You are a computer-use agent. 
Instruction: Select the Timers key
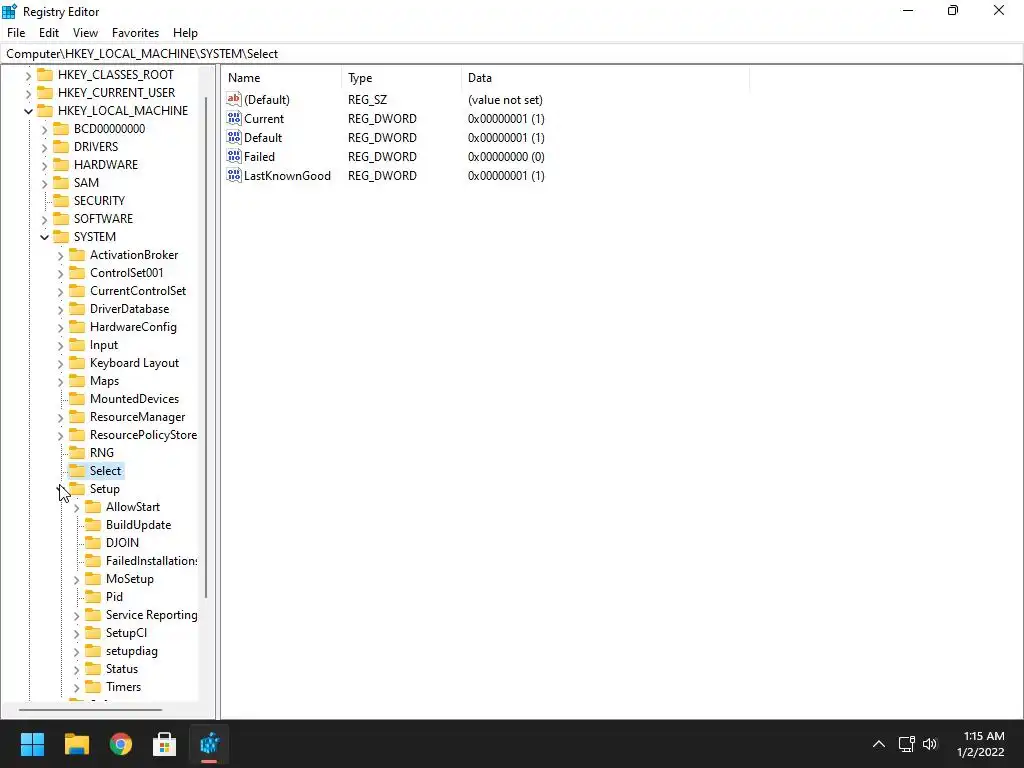pos(123,686)
